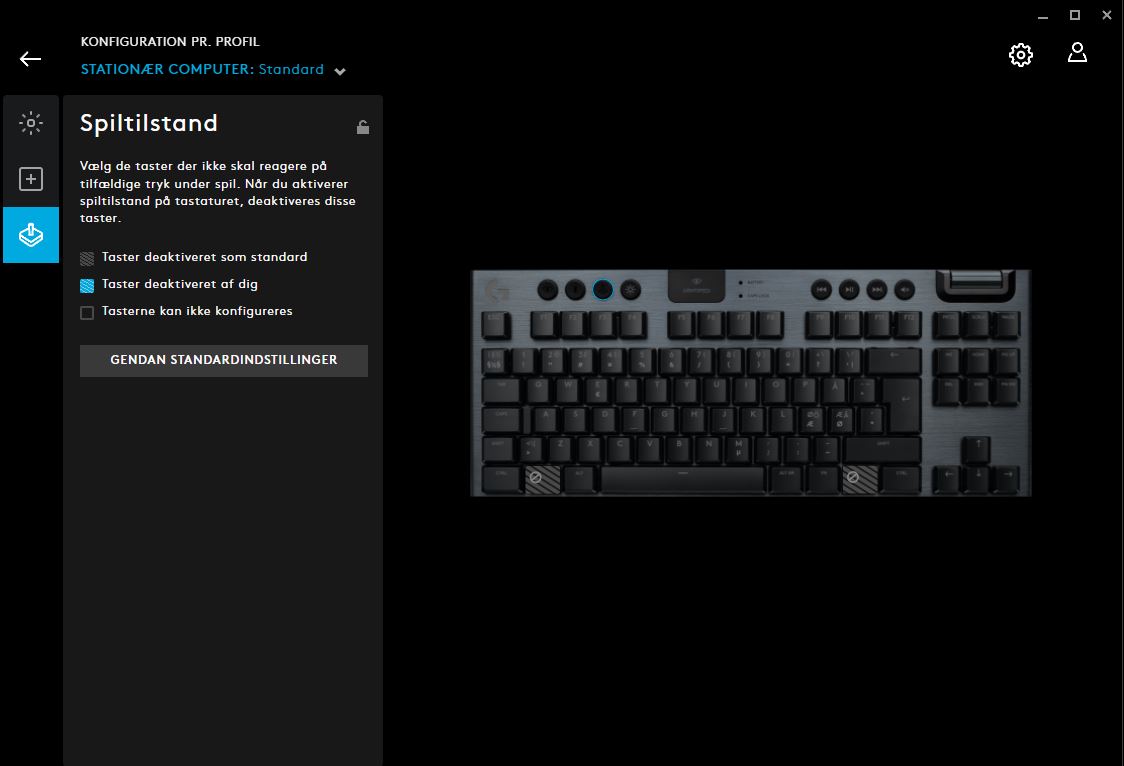Expand the STATIONÆR COMPUTER profile dropdown arrow
Image resolution: width=1124 pixels, height=766 pixels.
[x=340, y=71]
